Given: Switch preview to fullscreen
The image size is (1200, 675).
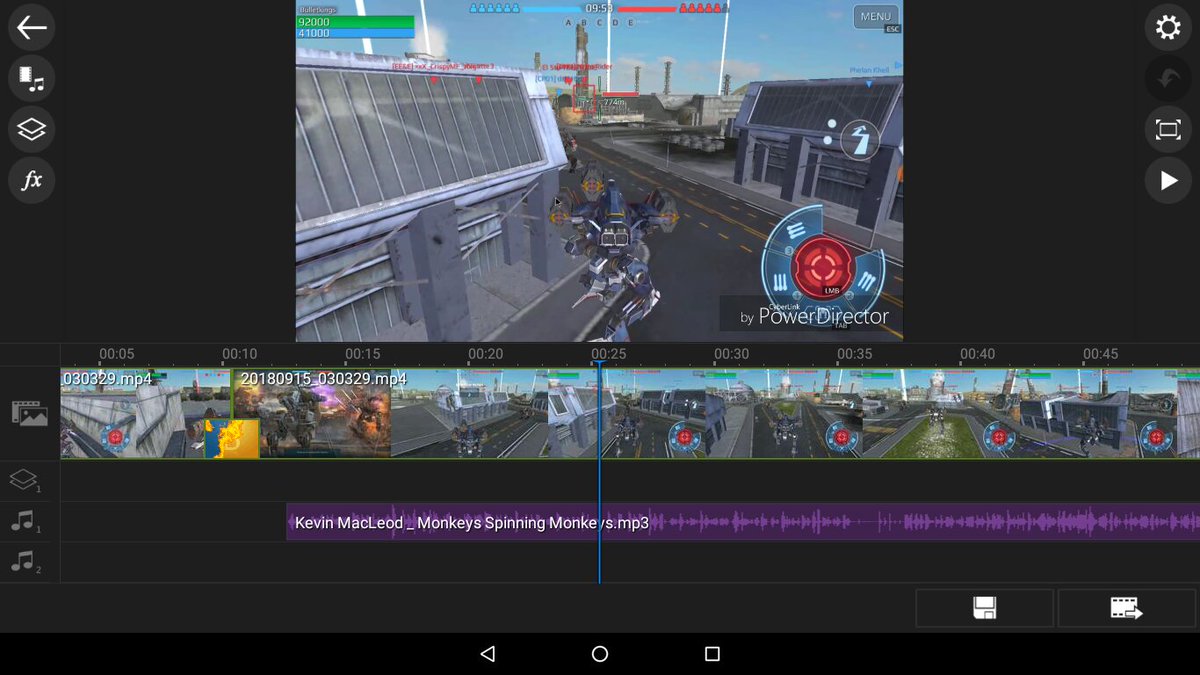Looking at the screenshot, I should [x=1168, y=130].
